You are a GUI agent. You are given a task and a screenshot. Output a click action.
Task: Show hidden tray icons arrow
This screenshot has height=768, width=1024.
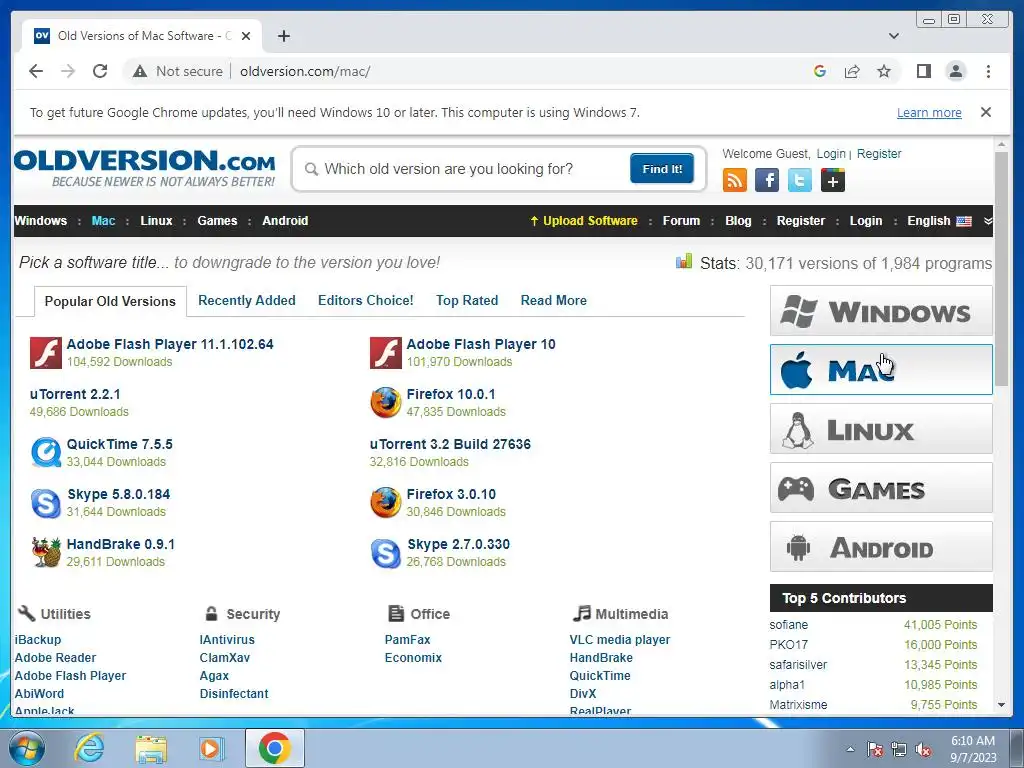pos(850,749)
